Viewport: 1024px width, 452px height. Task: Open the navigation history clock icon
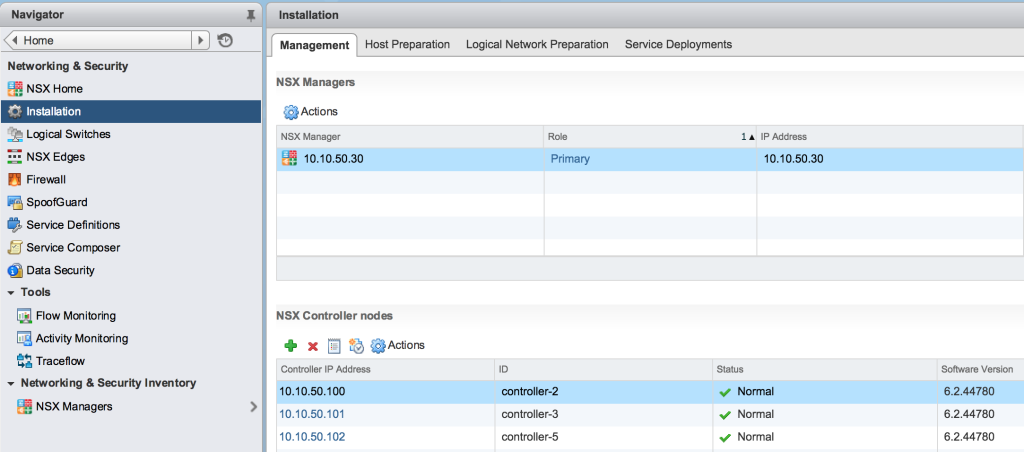click(225, 40)
